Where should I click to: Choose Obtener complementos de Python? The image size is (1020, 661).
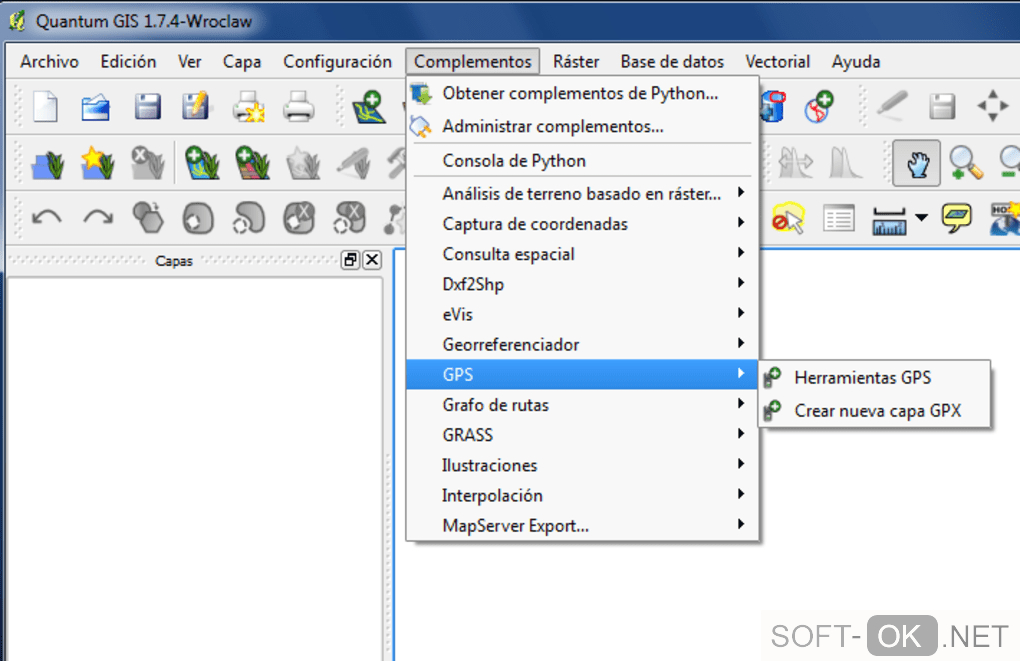582,93
